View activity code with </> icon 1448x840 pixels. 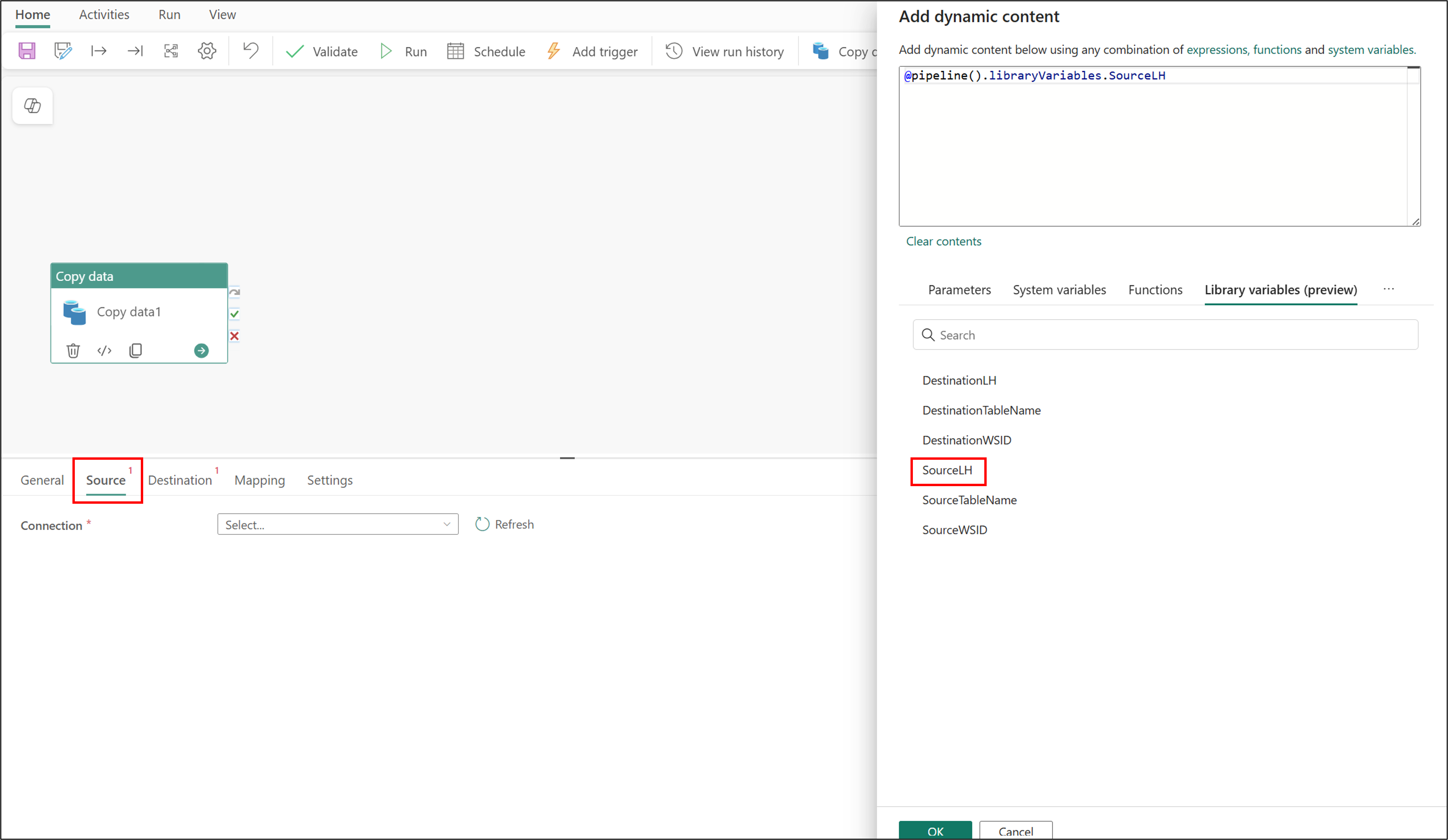click(104, 350)
